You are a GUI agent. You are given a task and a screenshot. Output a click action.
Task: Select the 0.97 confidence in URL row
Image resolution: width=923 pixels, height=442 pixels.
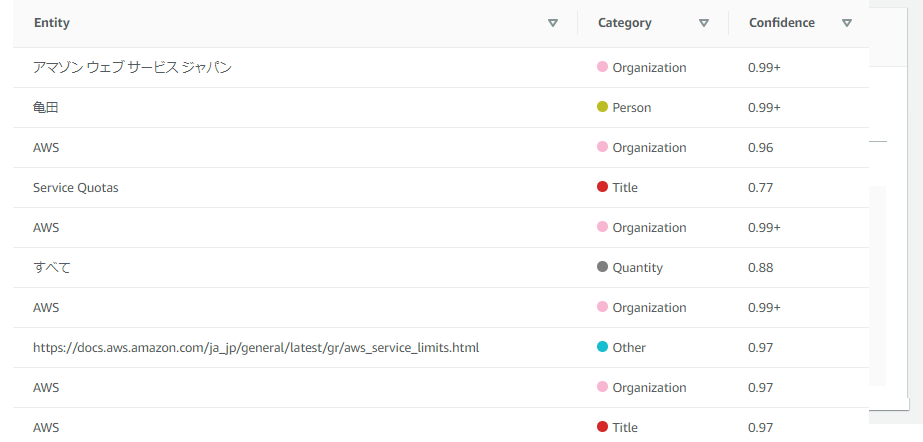(761, 348)
